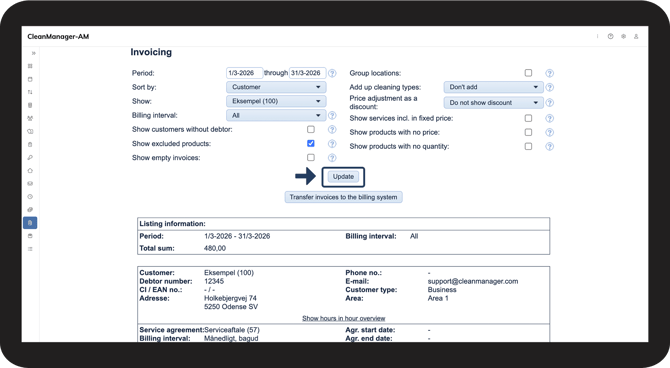Open the calendar icon in the sidebar

coord(30,79)
